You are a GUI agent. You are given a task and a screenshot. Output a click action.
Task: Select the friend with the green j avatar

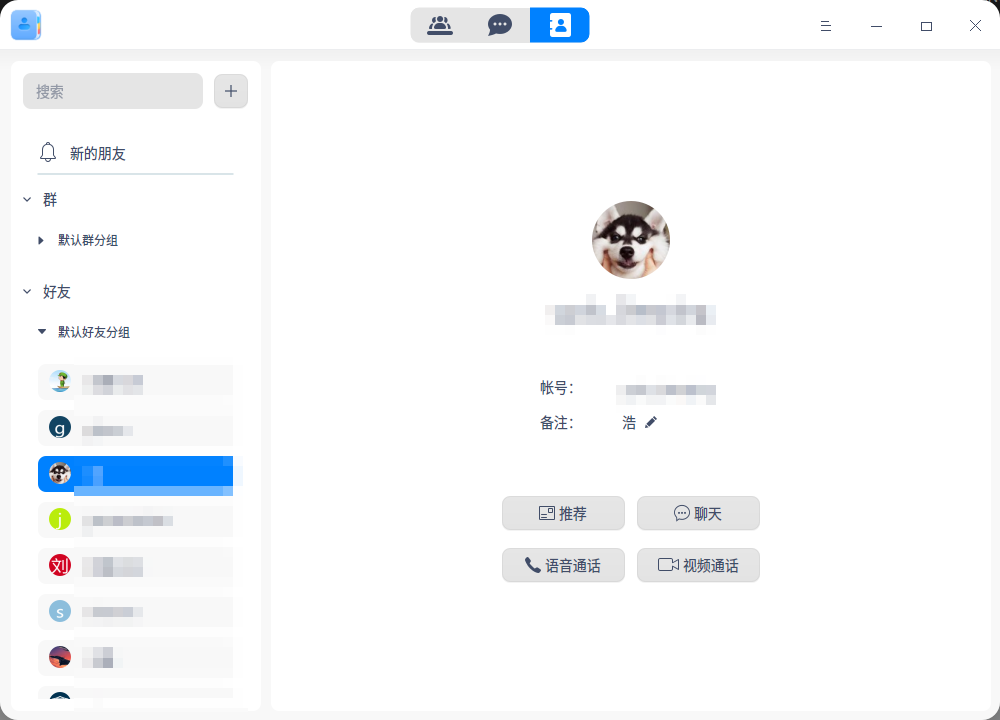click(x=59, y=519)
